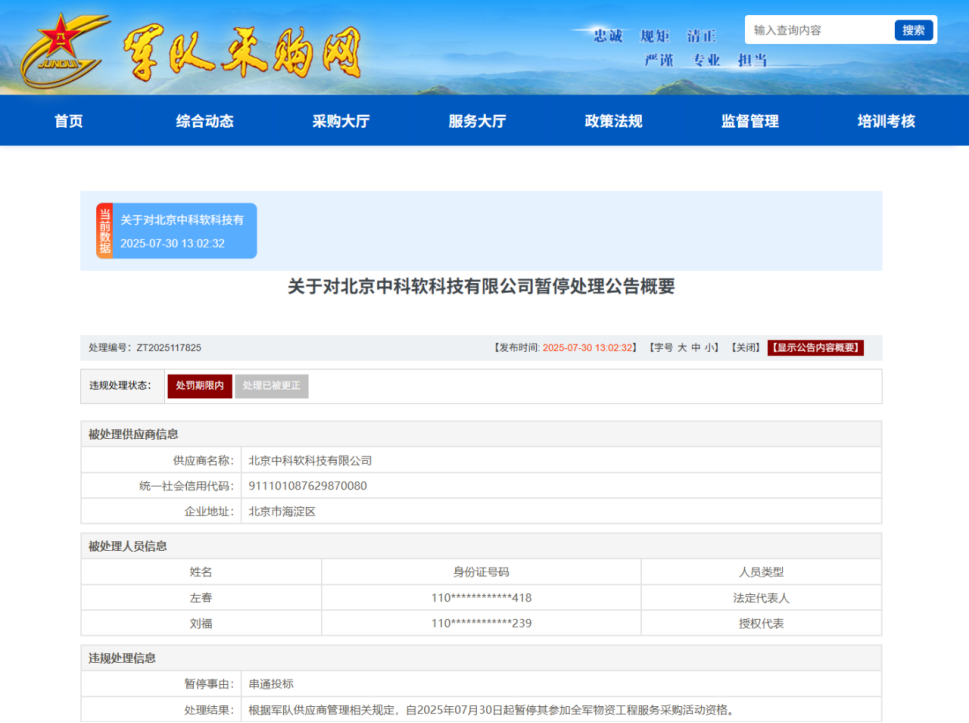Open the 政策法规 menu

coord(614,121)
